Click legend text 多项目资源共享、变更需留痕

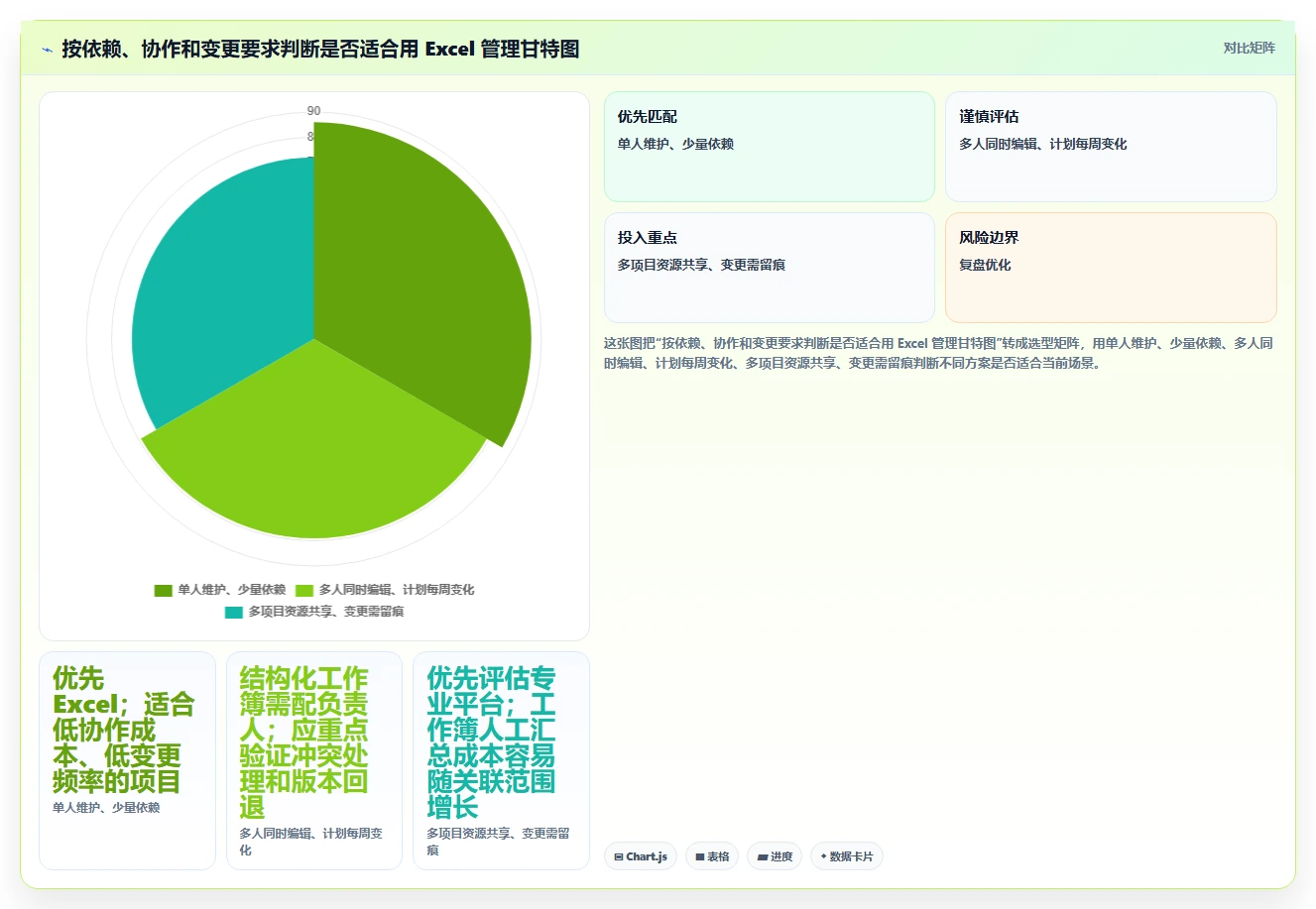tap(326, 612)
